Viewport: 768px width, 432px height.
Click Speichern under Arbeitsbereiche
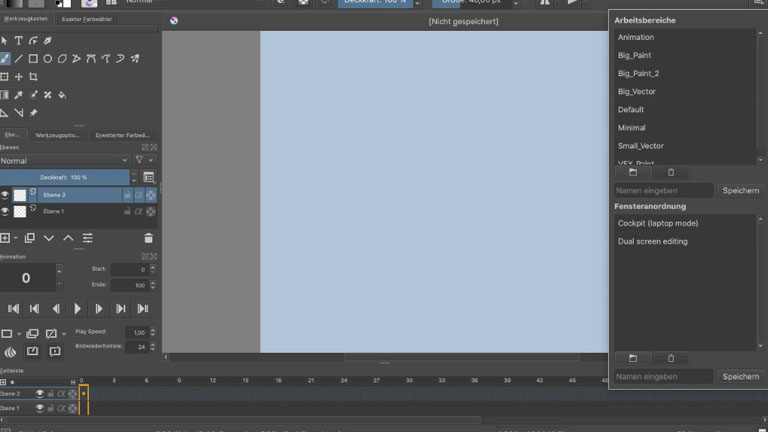point(741,190)
